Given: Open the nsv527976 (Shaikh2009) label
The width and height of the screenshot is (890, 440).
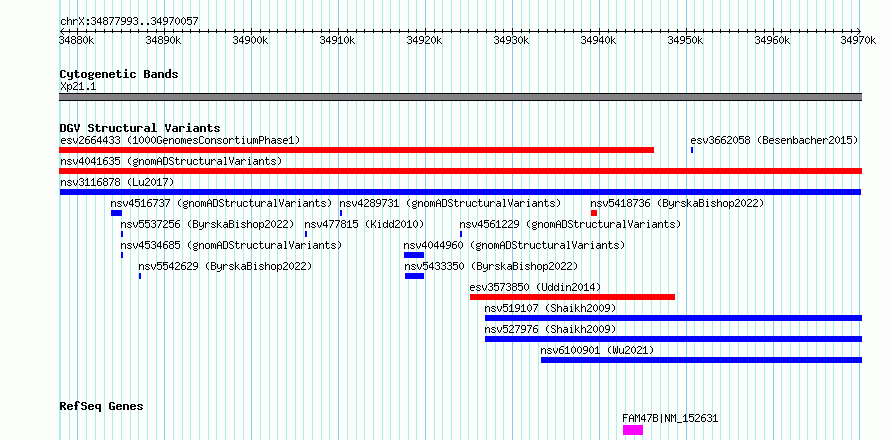Looking at the screenshot, I should click(x=551, y=329).
